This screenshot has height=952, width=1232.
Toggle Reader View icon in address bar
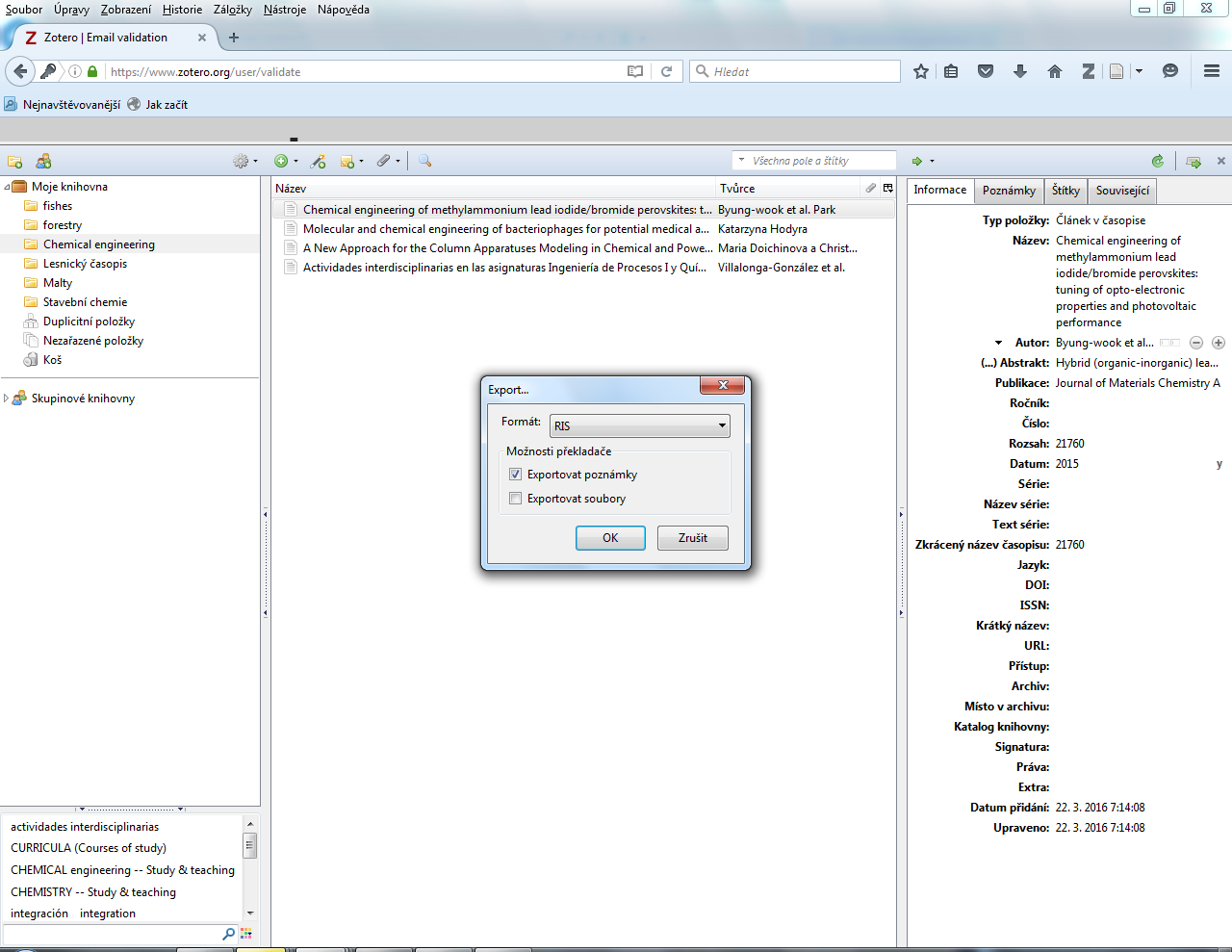[635, 71]
